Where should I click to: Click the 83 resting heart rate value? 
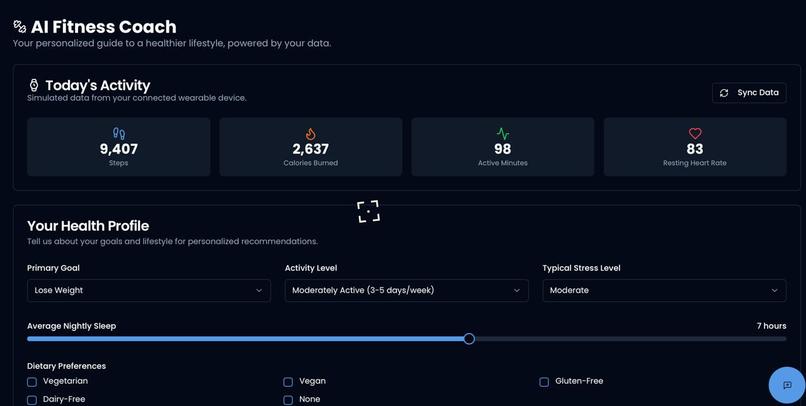tap(695, 149)
